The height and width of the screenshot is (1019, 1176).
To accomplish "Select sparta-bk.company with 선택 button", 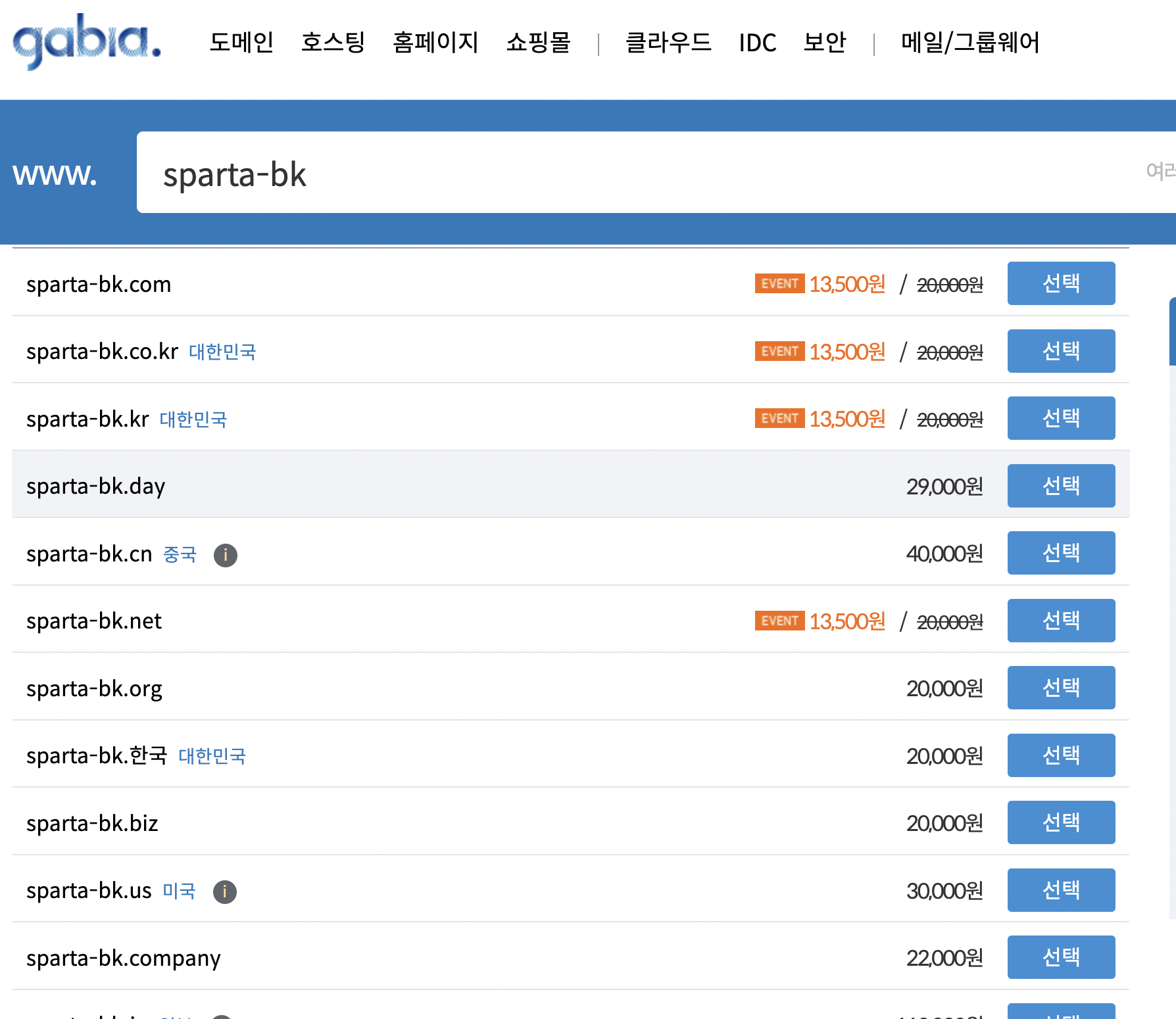I will 1061,957.
